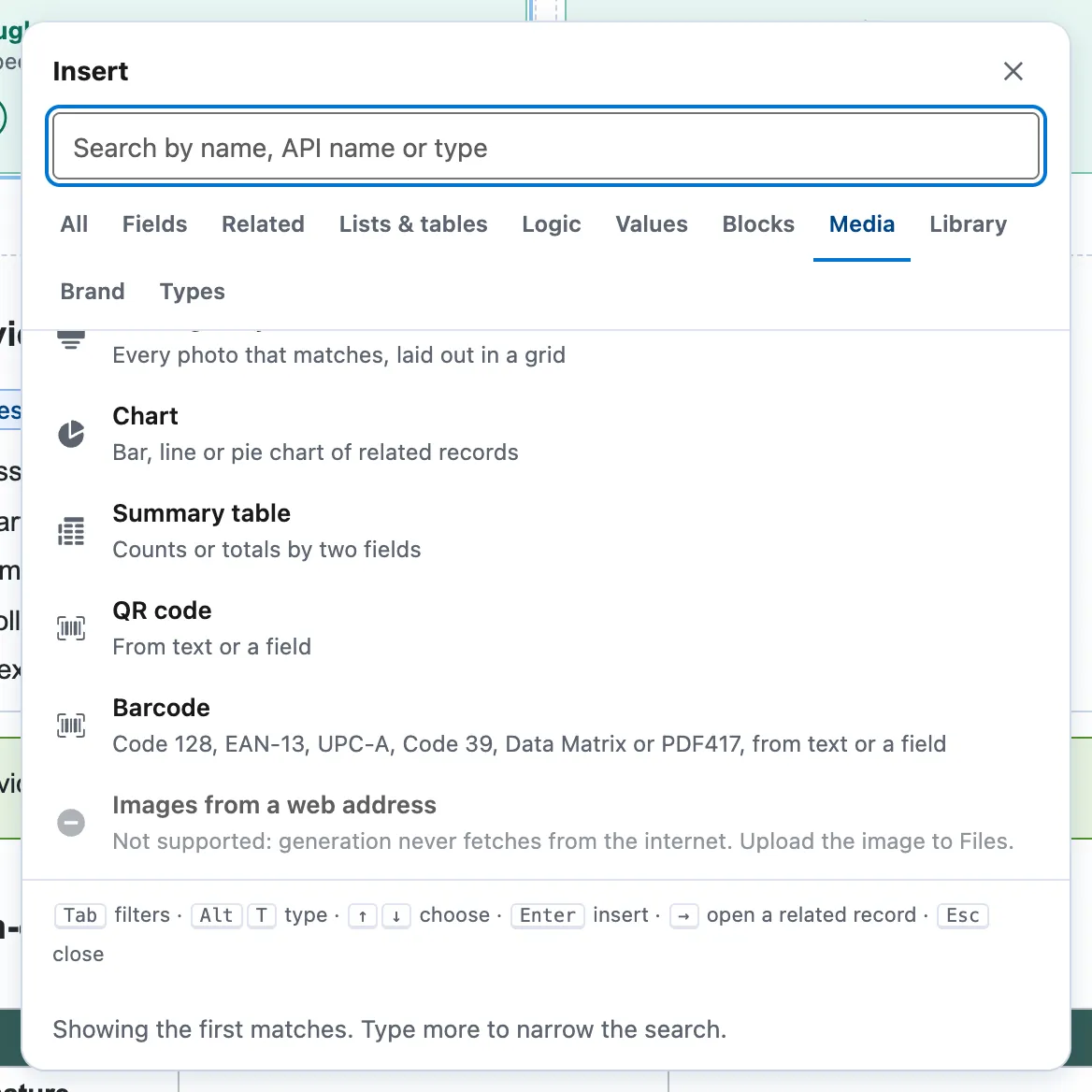The image size is (1092, 1092).
Task: Select the QR code entry
Action: pyautogui.click(x=546, y=628)
